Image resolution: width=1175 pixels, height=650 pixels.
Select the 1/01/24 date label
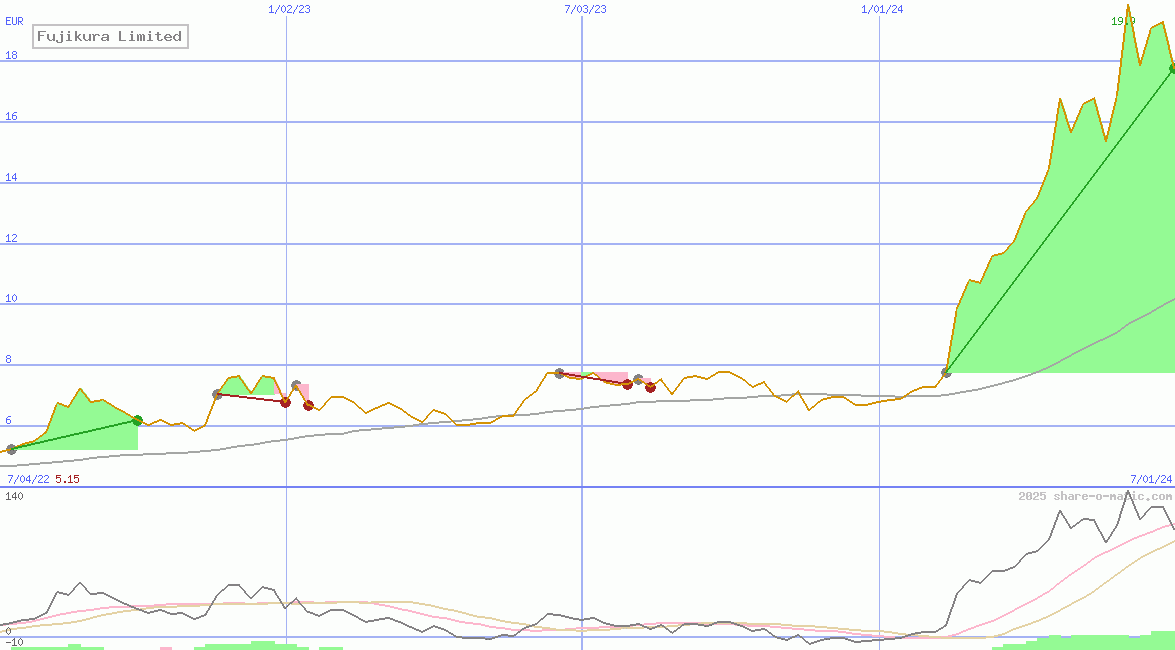[x=882, y=9]
